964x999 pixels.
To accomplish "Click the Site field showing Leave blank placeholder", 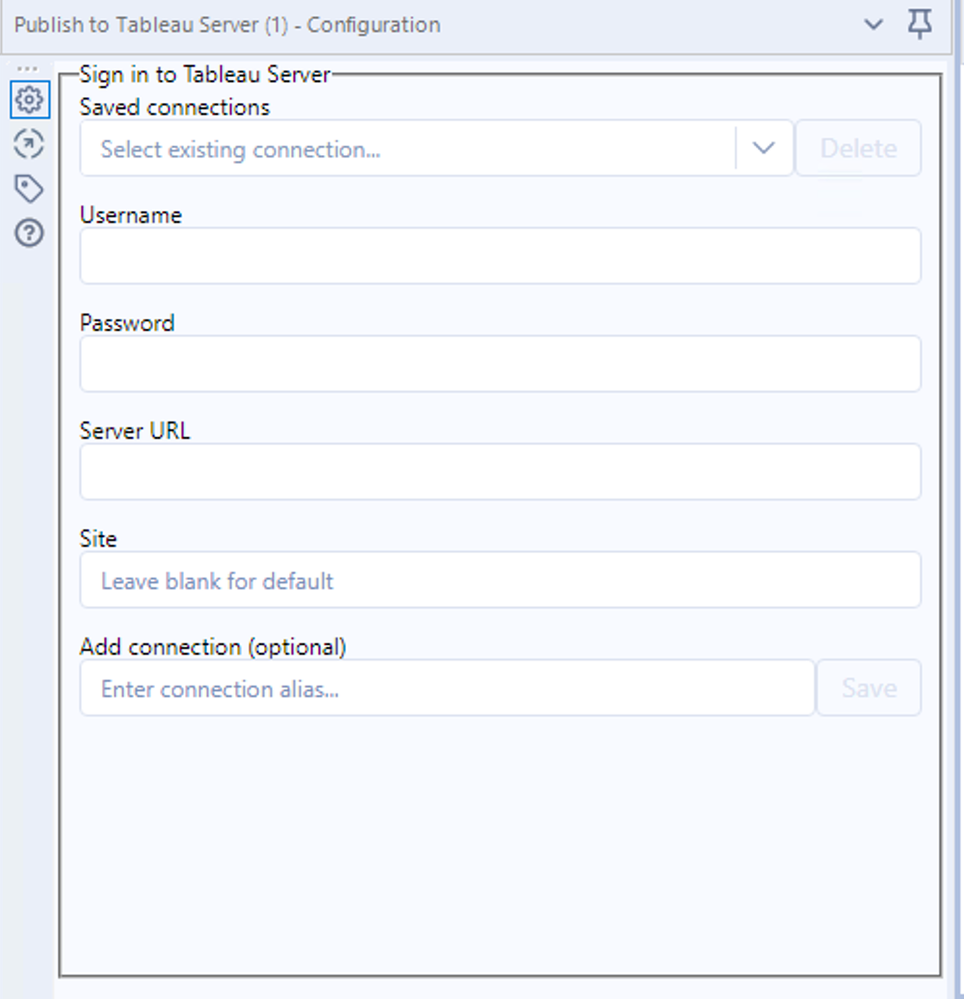I will [500, 580].
